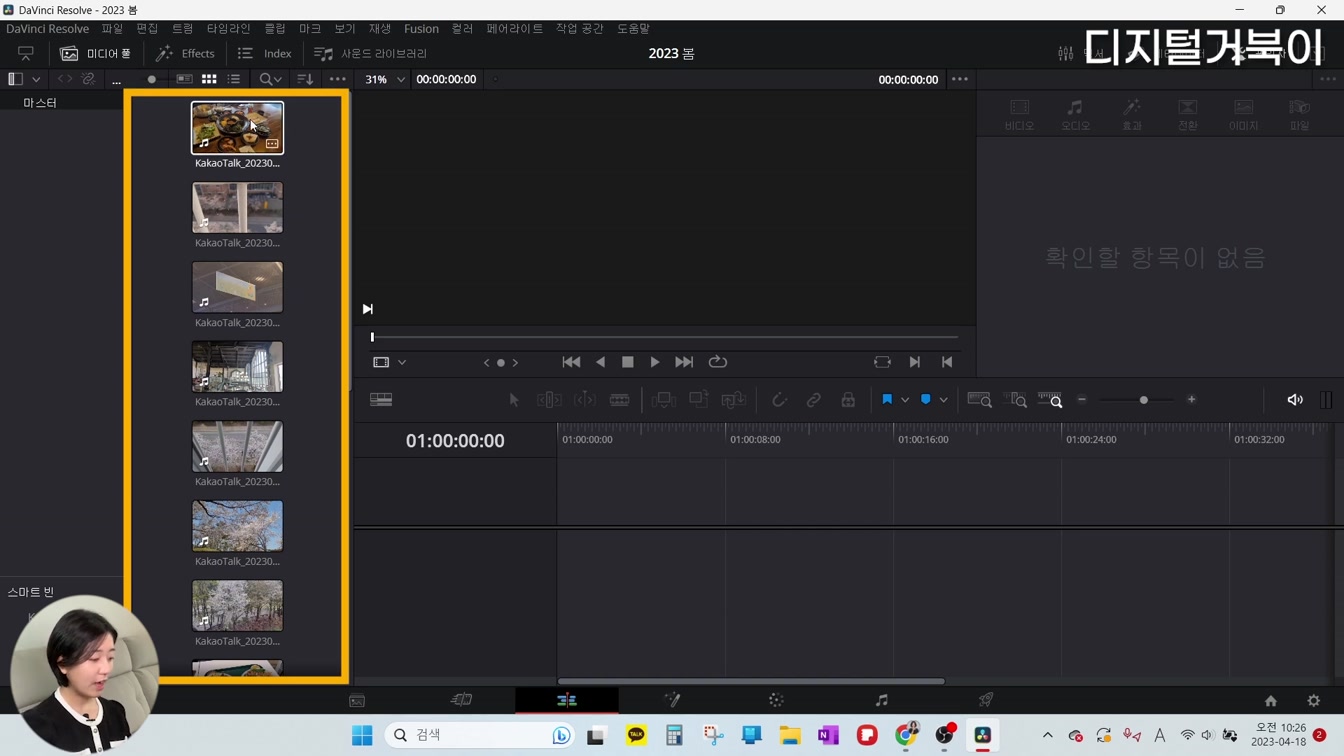Open timeline view options
Viewport: 1344px width, 756px height.
click(x=381, y=400)
